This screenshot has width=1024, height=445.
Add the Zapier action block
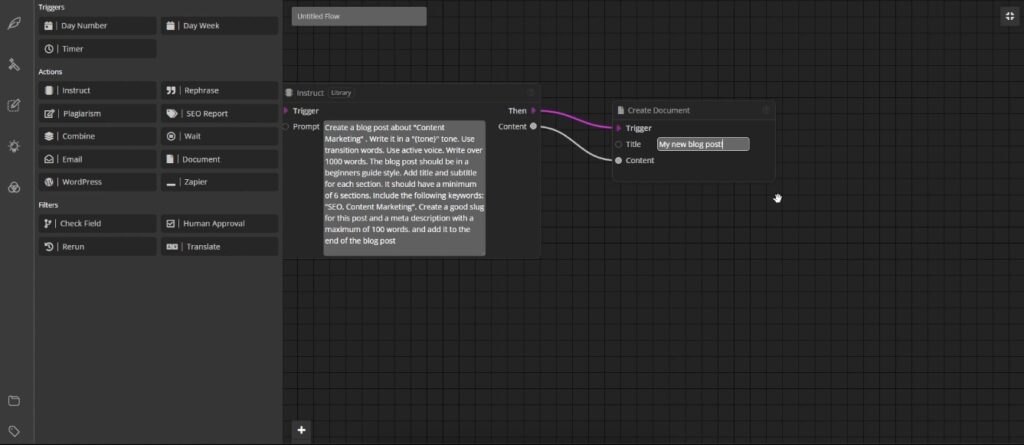(219, 182)
